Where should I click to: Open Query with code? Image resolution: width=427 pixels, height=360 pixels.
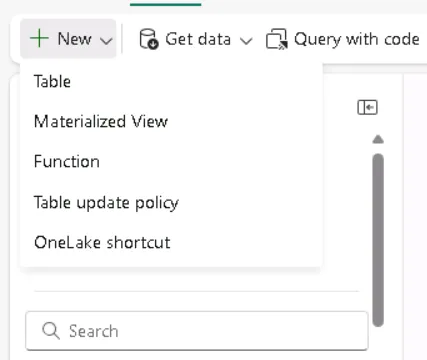point(343,39)
